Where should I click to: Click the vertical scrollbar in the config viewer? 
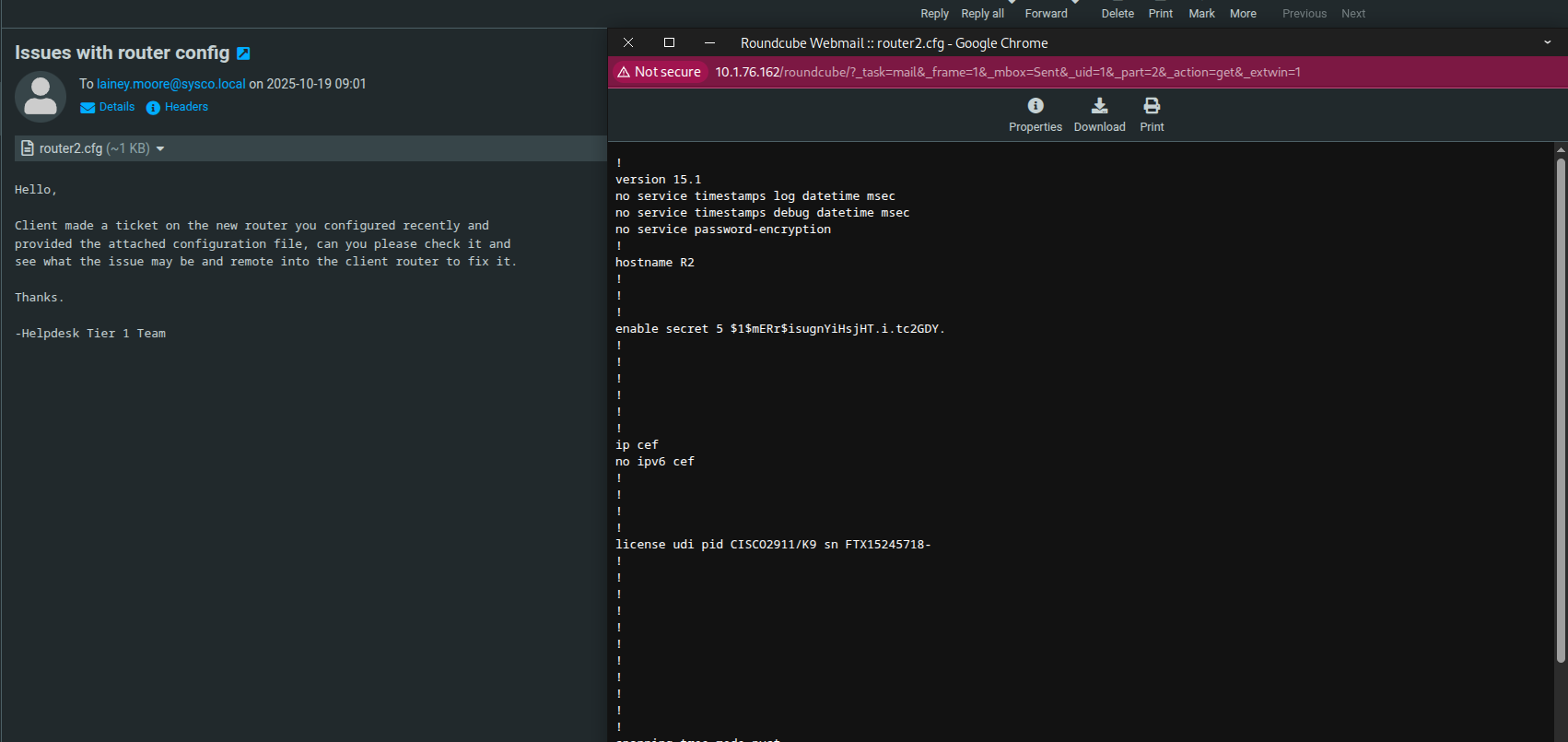coord(1561,410)
